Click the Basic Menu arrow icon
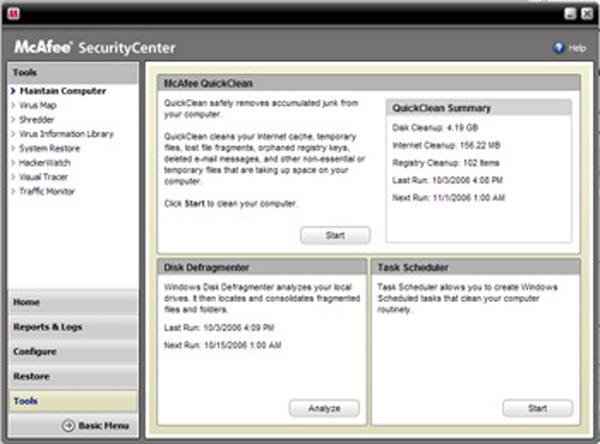This screenshot has height=444, width=600. 68,425
